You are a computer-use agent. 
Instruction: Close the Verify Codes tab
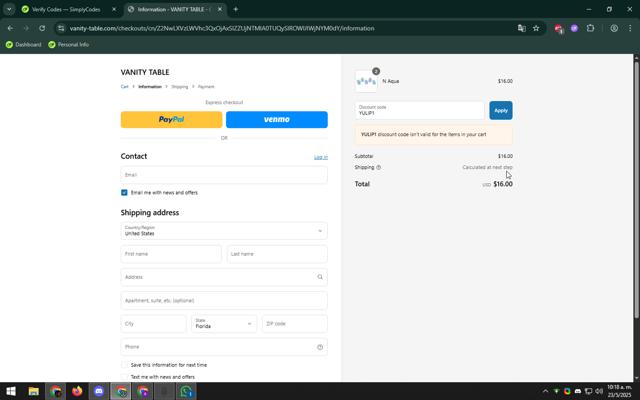coord(114,9)
